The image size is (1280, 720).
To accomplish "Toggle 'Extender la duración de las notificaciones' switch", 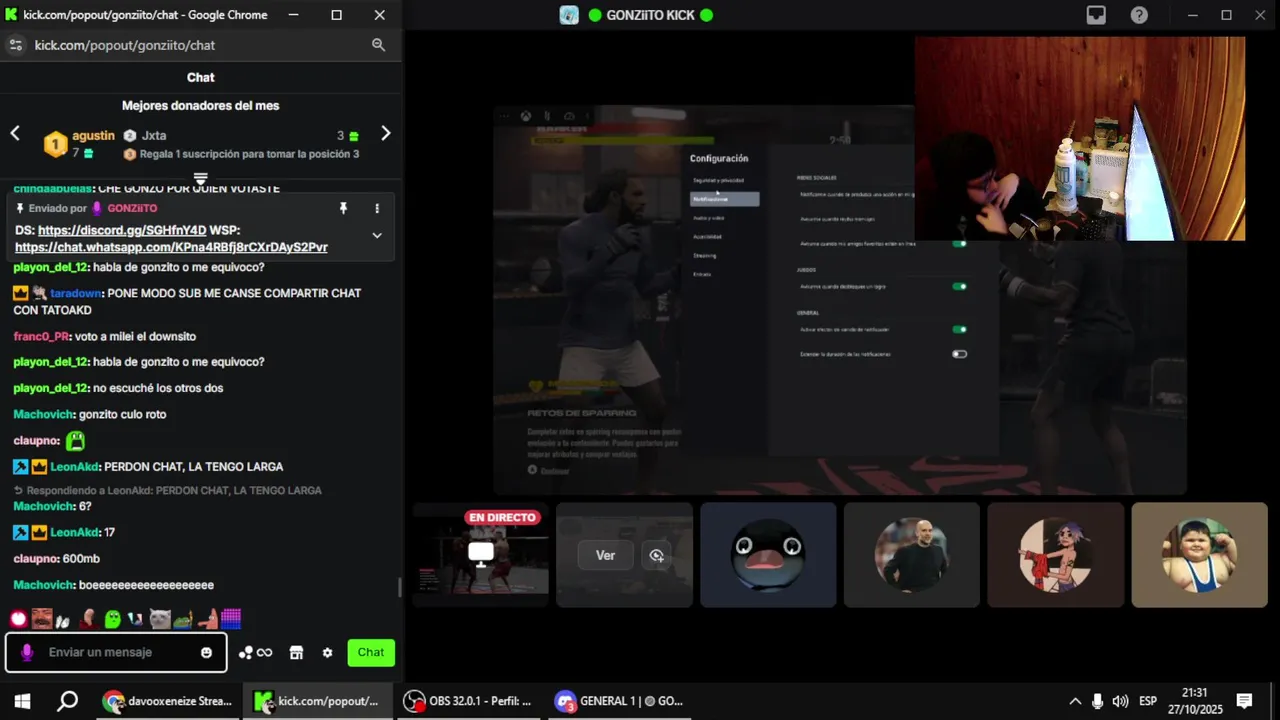I will click(x=959, y=354).
